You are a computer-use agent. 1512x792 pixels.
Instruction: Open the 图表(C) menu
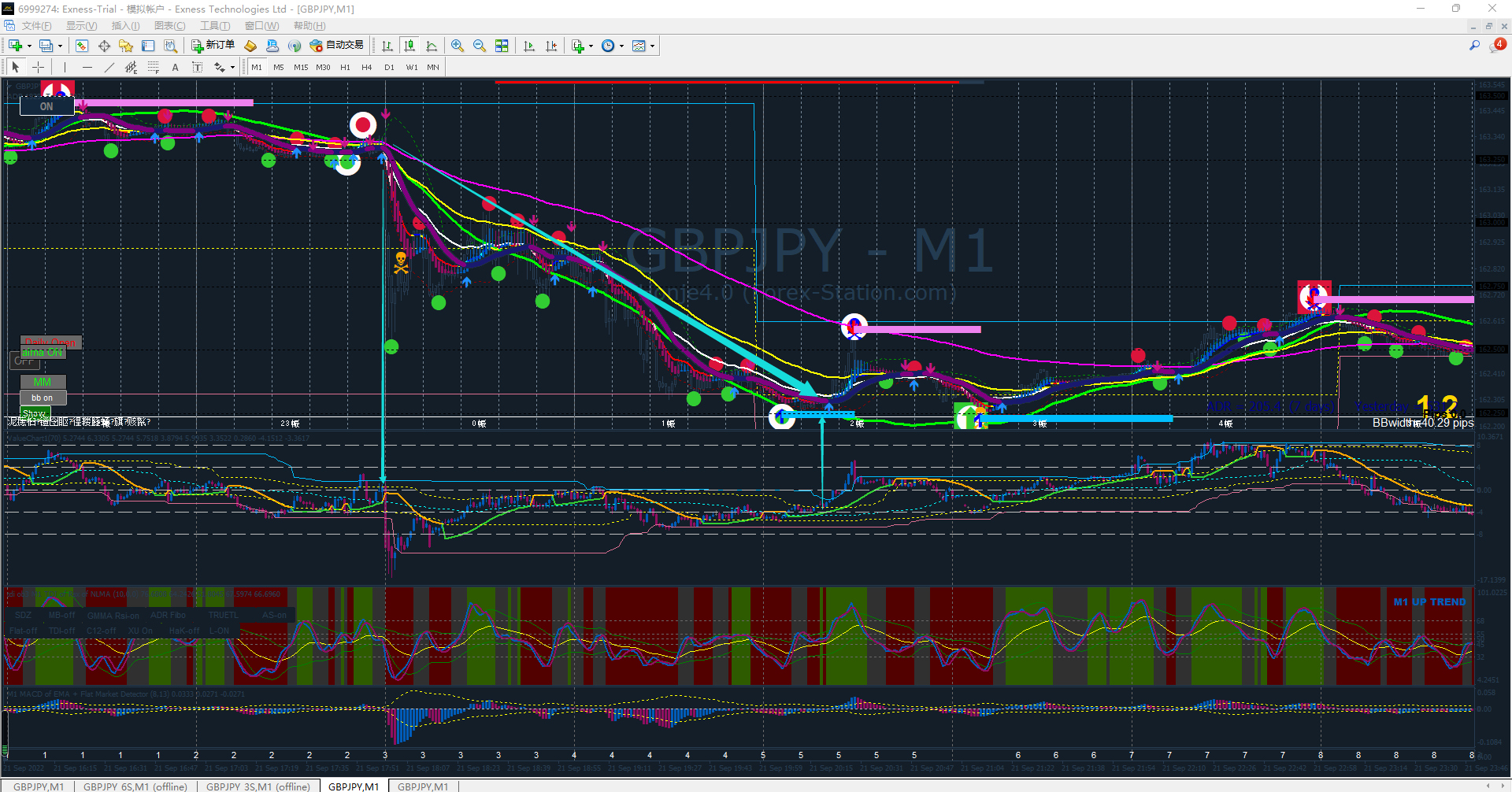[x=169, y=26]
